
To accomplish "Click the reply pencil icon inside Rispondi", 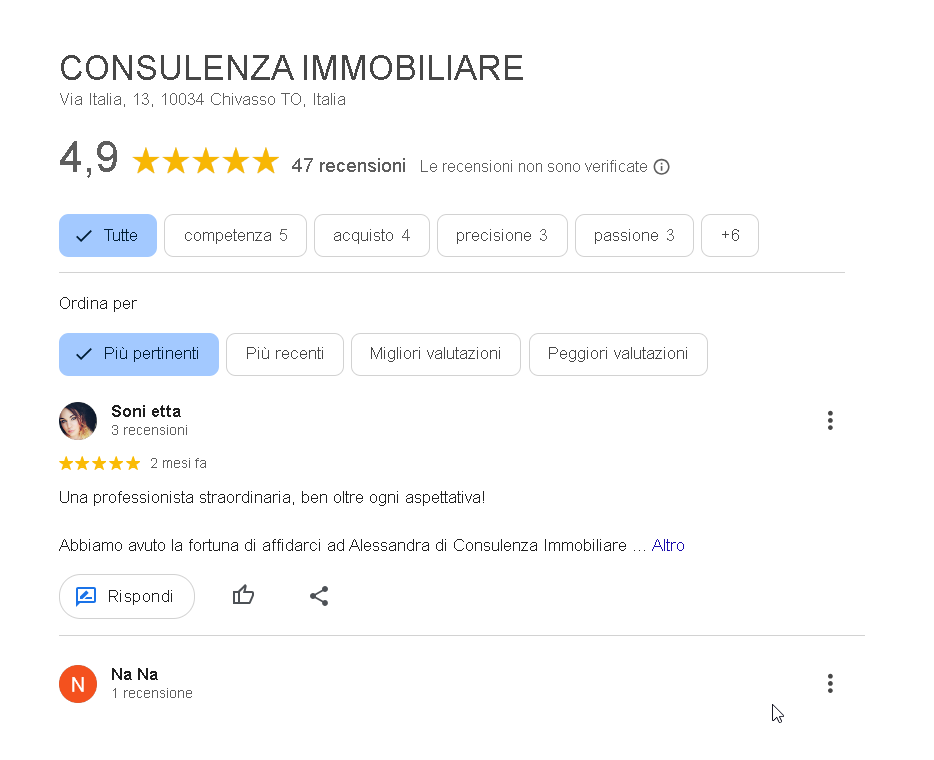I will click(88, 596).
